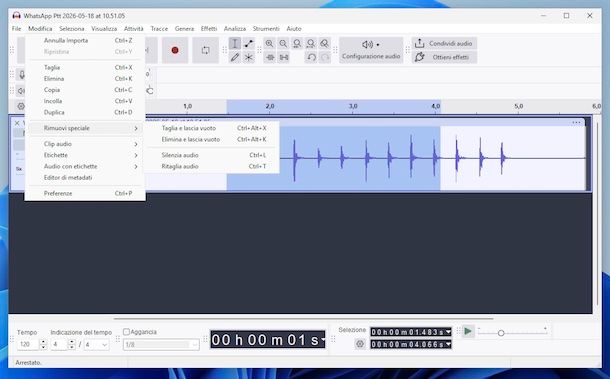Click the Audacity headphones app icon
Image resolution: width=610 pixels, height=379 pixels.
point(16,16)
